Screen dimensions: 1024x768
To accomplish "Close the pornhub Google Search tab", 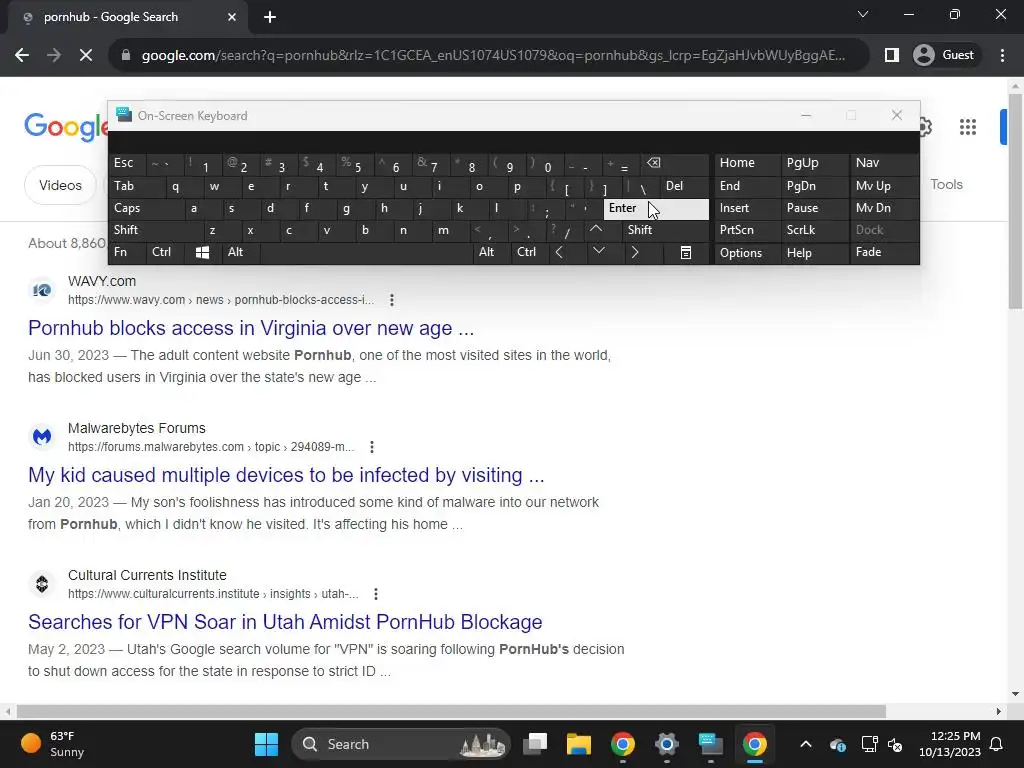I will coord(232,17).
